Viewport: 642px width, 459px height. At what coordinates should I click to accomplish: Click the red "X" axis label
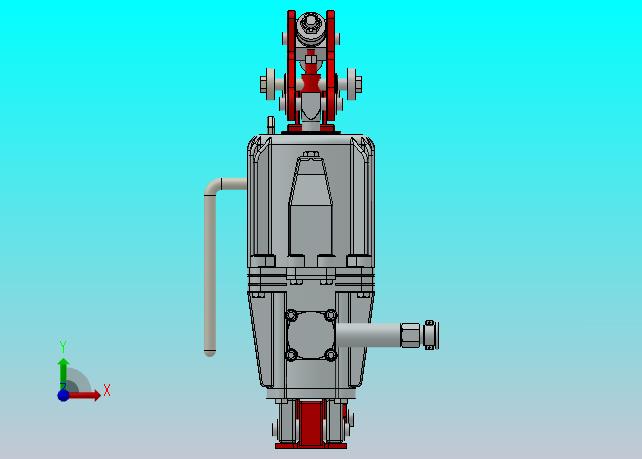(x=107, y=390)
